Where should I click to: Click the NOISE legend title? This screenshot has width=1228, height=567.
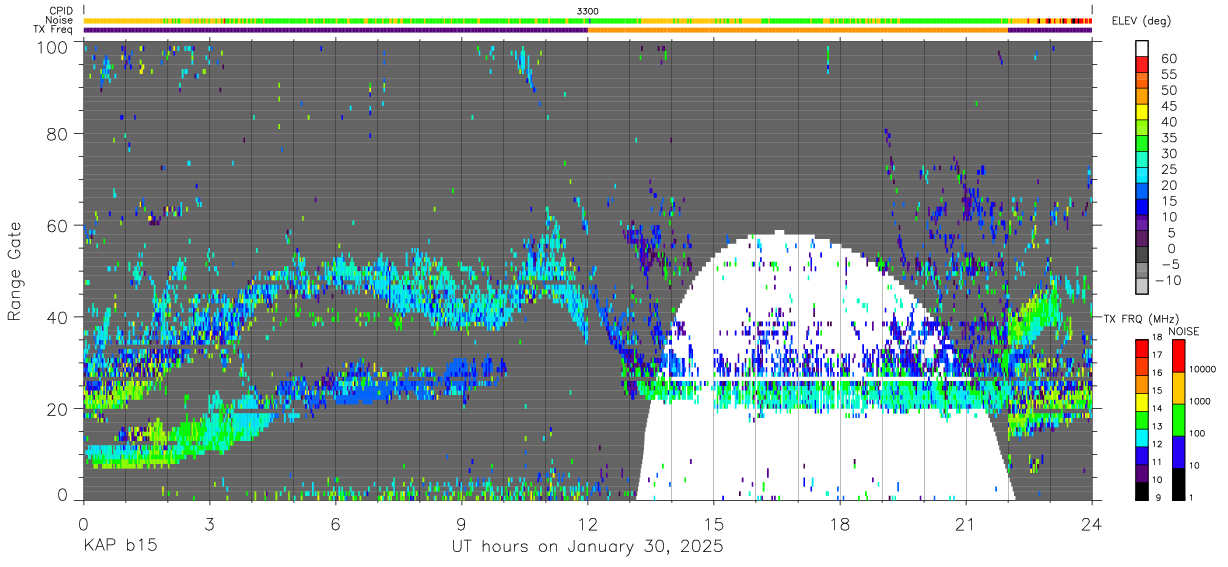click(1184, 331)
